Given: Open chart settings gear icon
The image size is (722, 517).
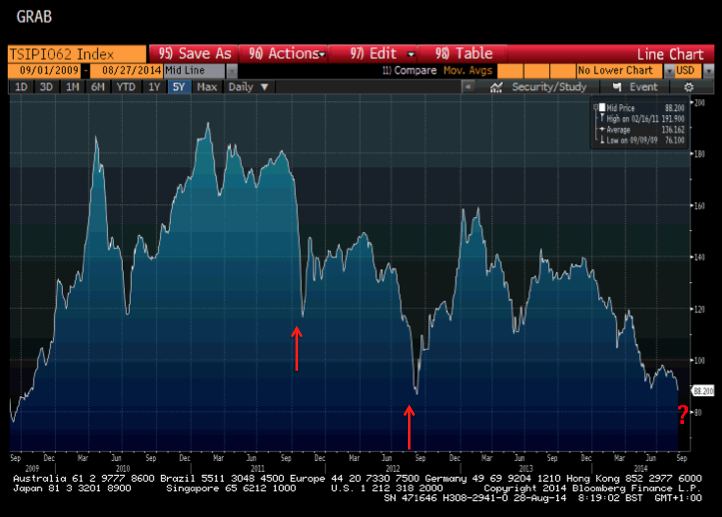Looking at the screenshot, I should [x=689, y=87].
